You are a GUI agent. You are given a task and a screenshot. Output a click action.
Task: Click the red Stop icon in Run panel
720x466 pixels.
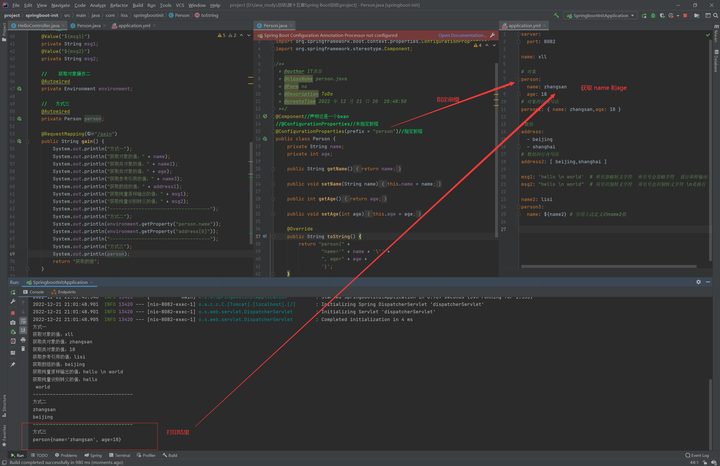(13, 313)
